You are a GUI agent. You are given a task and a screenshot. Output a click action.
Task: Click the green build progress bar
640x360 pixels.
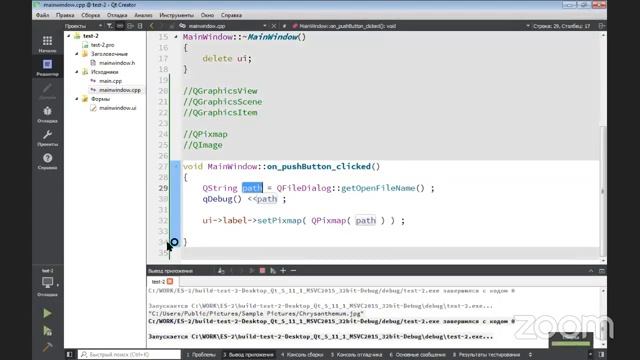[571, 343]
